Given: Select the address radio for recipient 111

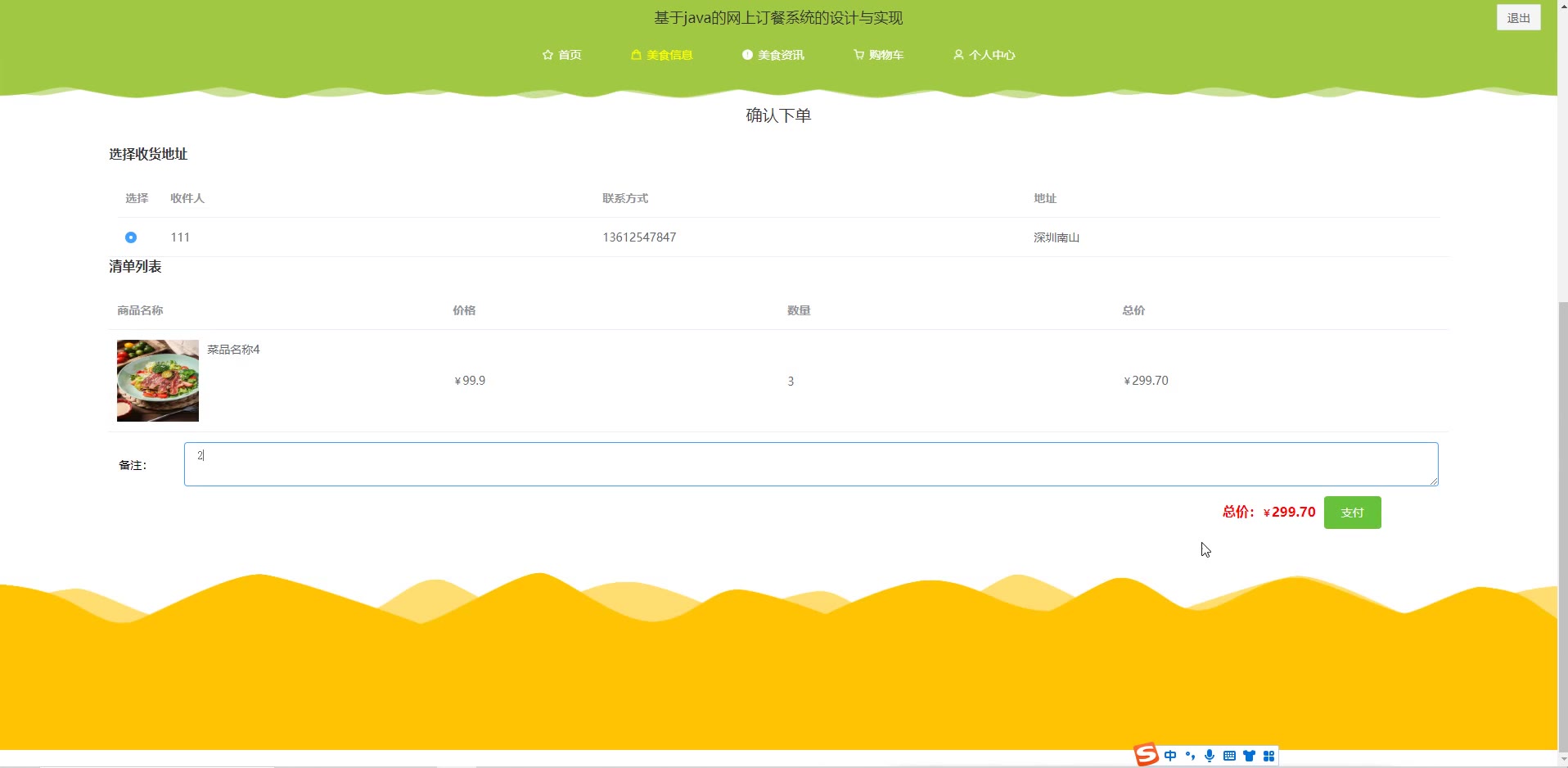Looking at the screenshot, I should pos(131,237).
